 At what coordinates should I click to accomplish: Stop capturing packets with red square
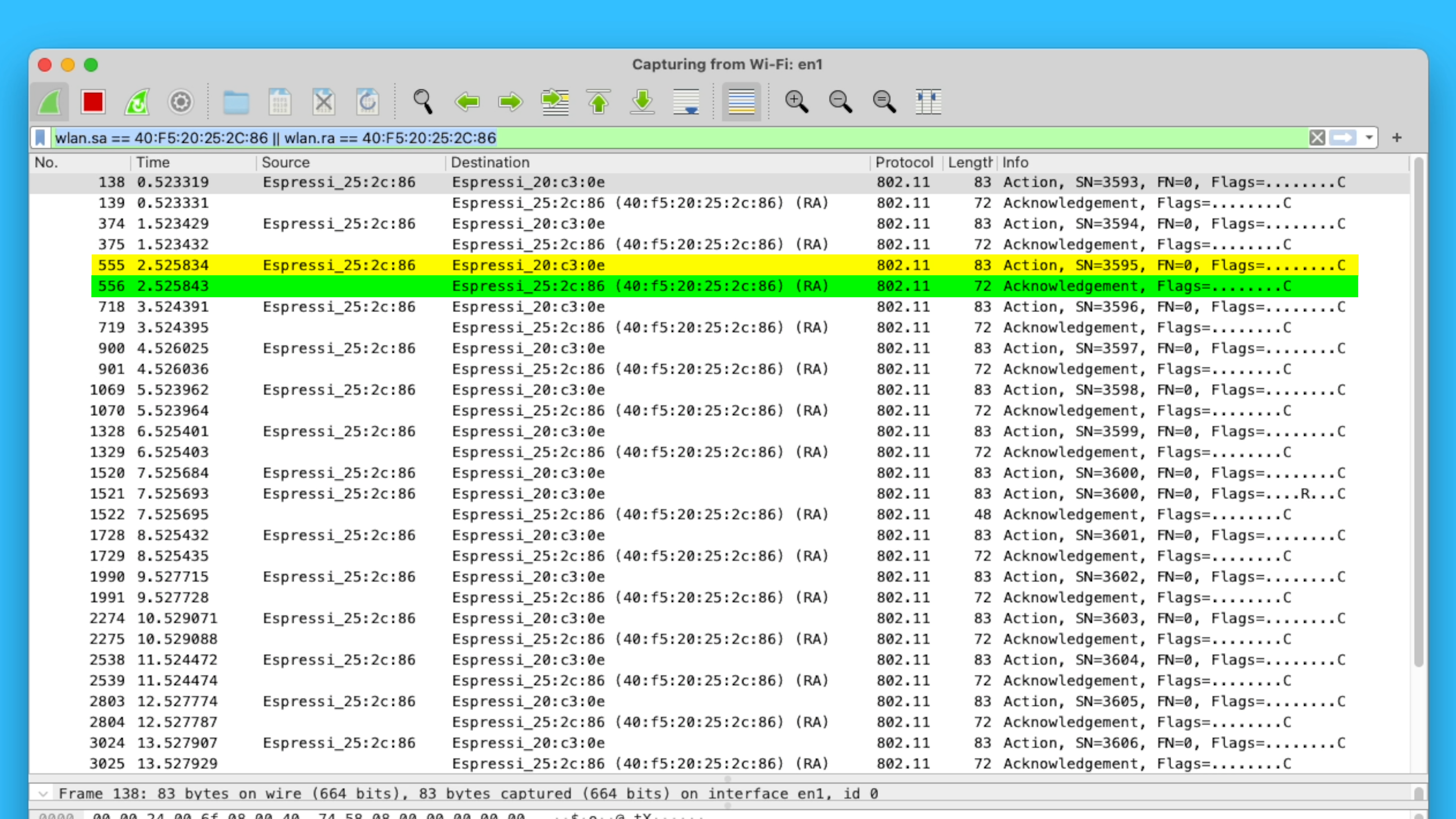click(x=93, y=102)
